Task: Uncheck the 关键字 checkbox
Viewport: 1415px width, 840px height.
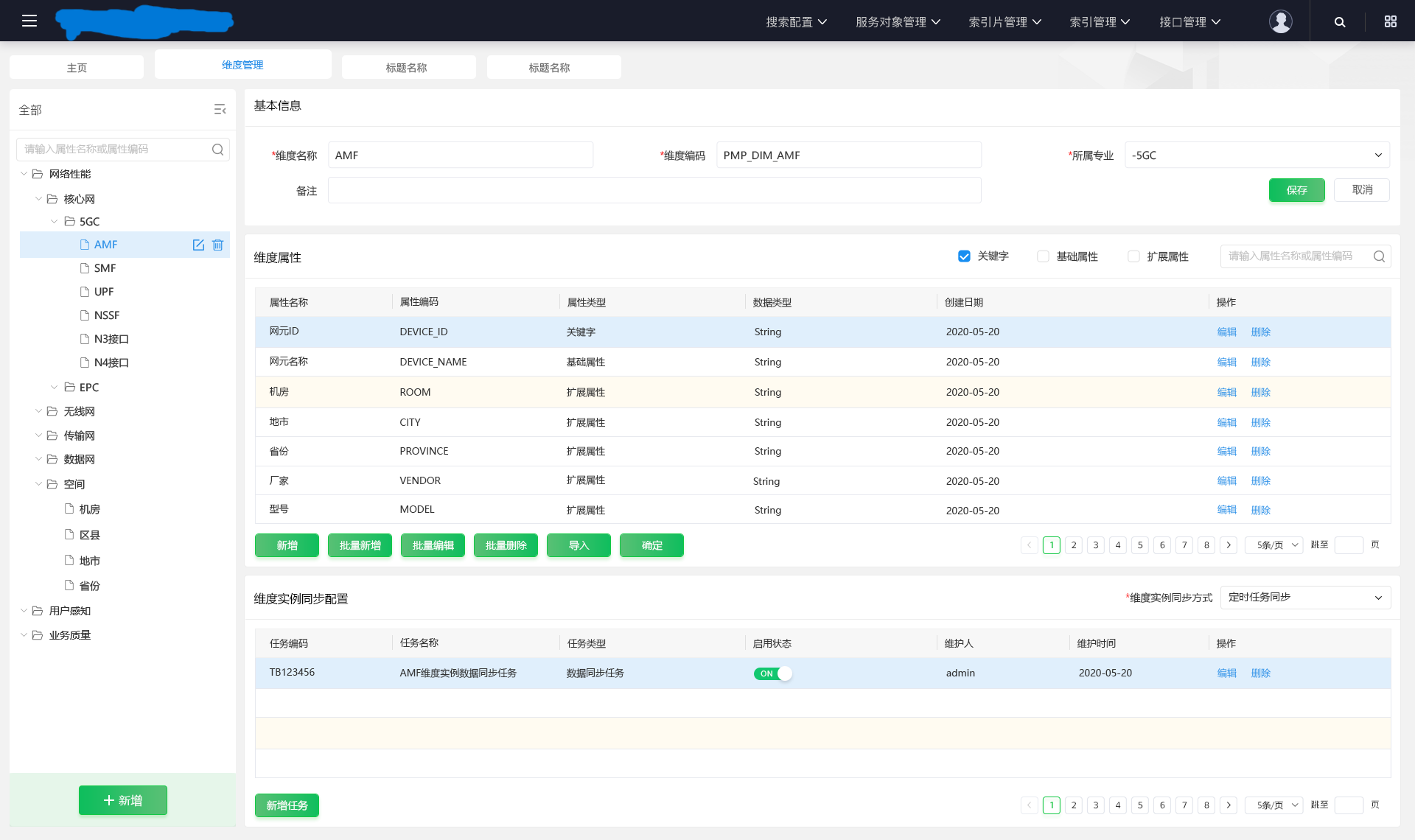Action: pos(964,256)
